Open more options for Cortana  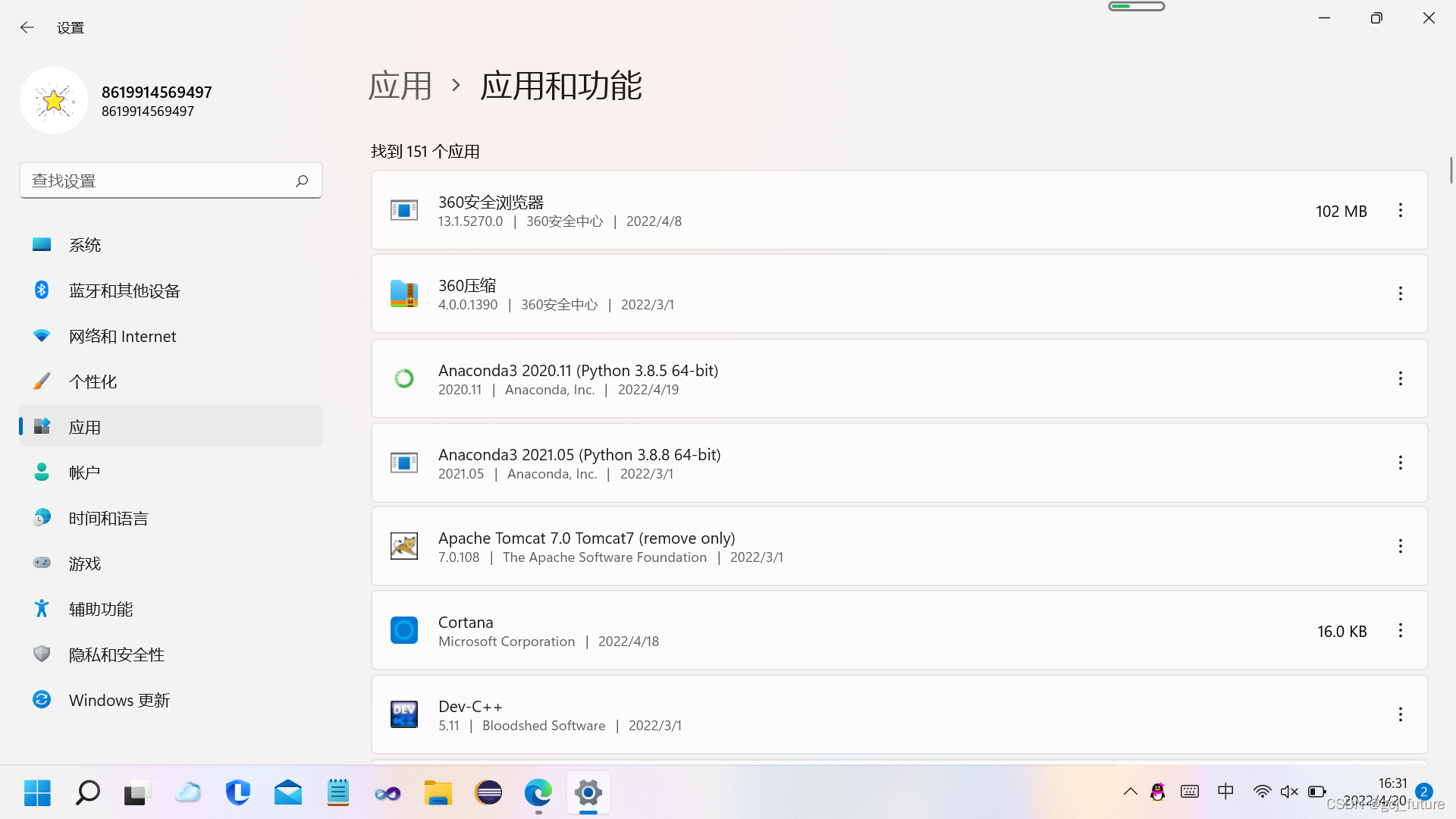pos(1401,630)
